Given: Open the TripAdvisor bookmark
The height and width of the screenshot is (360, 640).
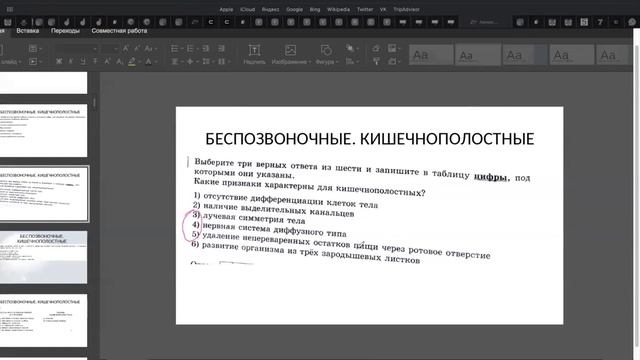Looking at the screenshot, I should pos(406,9).
